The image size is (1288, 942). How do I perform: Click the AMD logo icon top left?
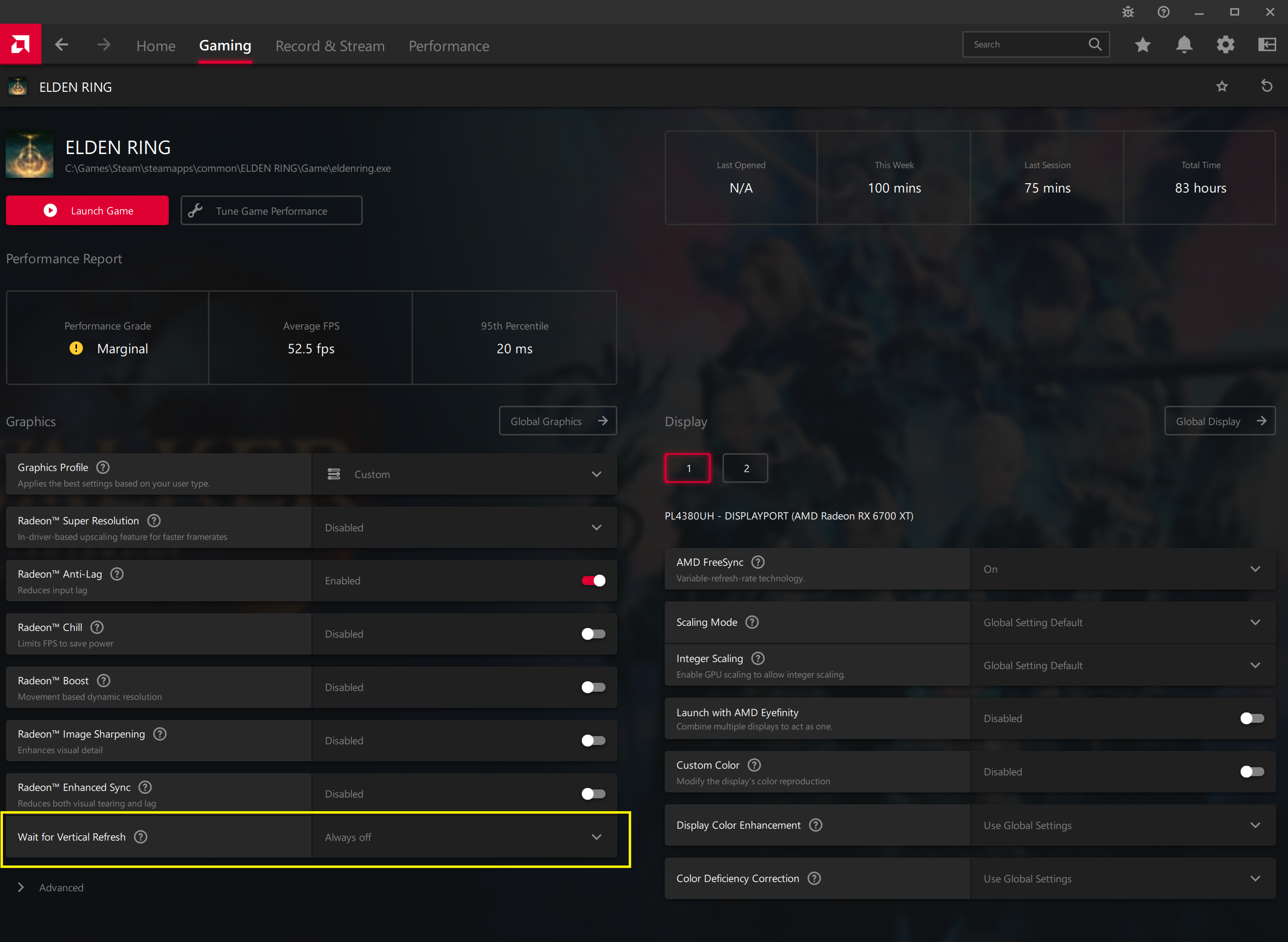pyautogui.click(x=20, y=45)
